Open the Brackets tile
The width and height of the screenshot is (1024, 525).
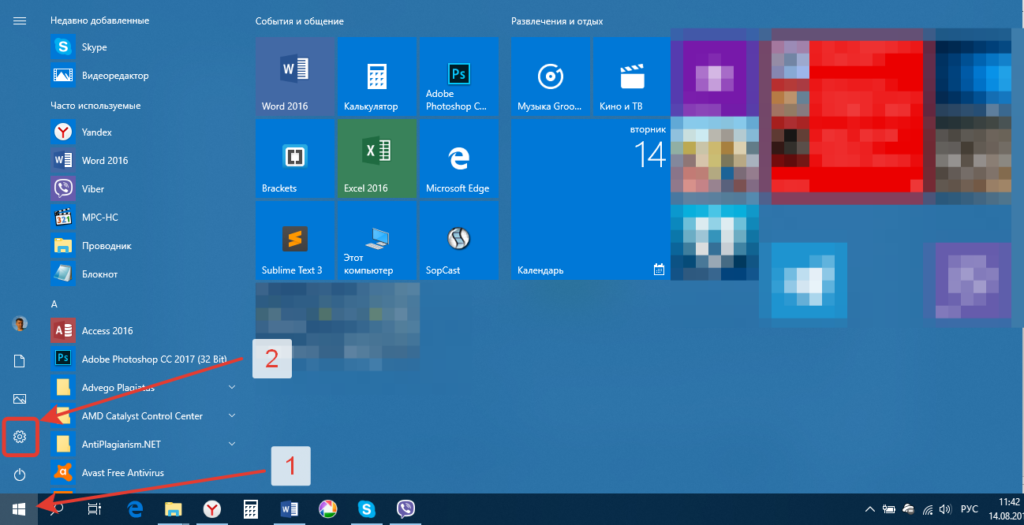tap(295, 159)
